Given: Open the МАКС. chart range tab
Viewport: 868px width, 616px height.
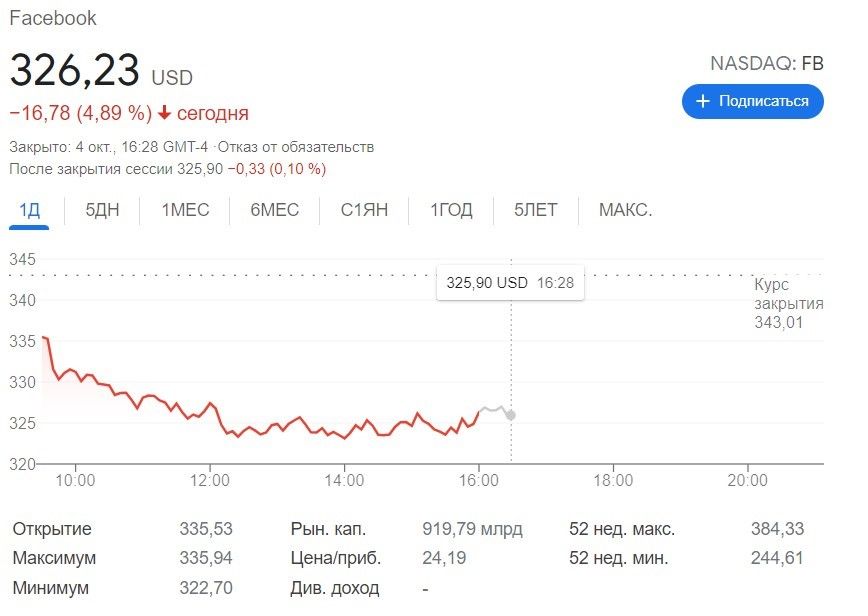Looking at the screenshot, I should 626,210.
